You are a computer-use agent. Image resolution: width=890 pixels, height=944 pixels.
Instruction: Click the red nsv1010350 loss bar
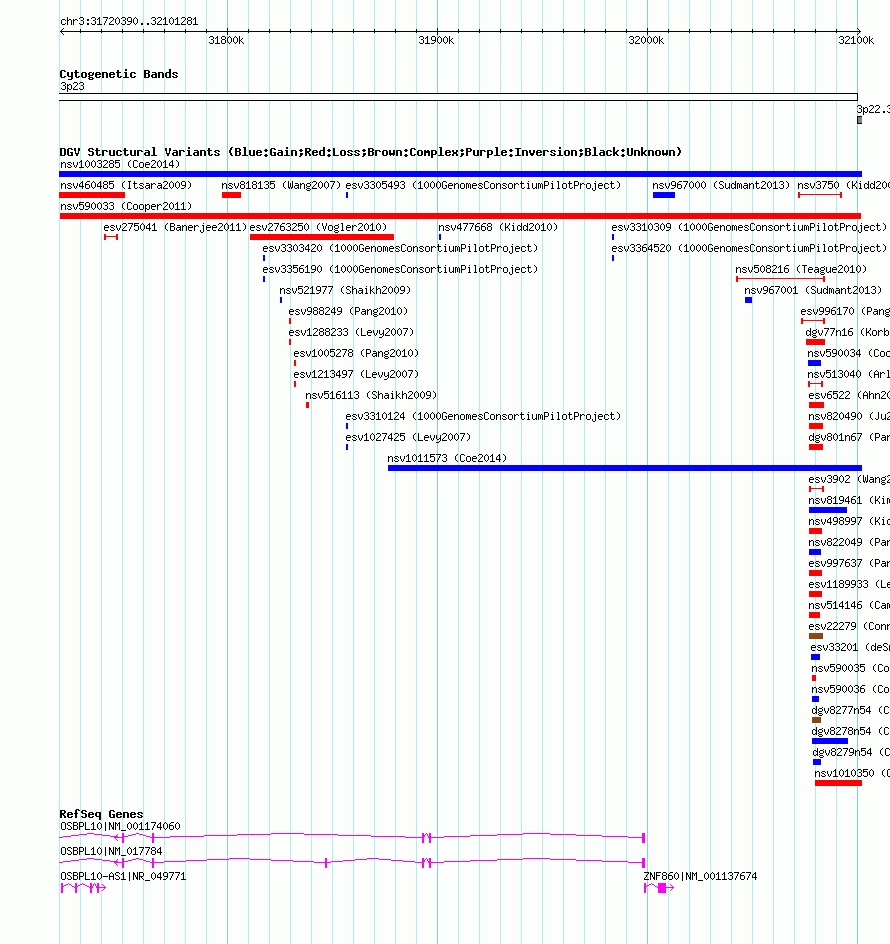point(838,783)
